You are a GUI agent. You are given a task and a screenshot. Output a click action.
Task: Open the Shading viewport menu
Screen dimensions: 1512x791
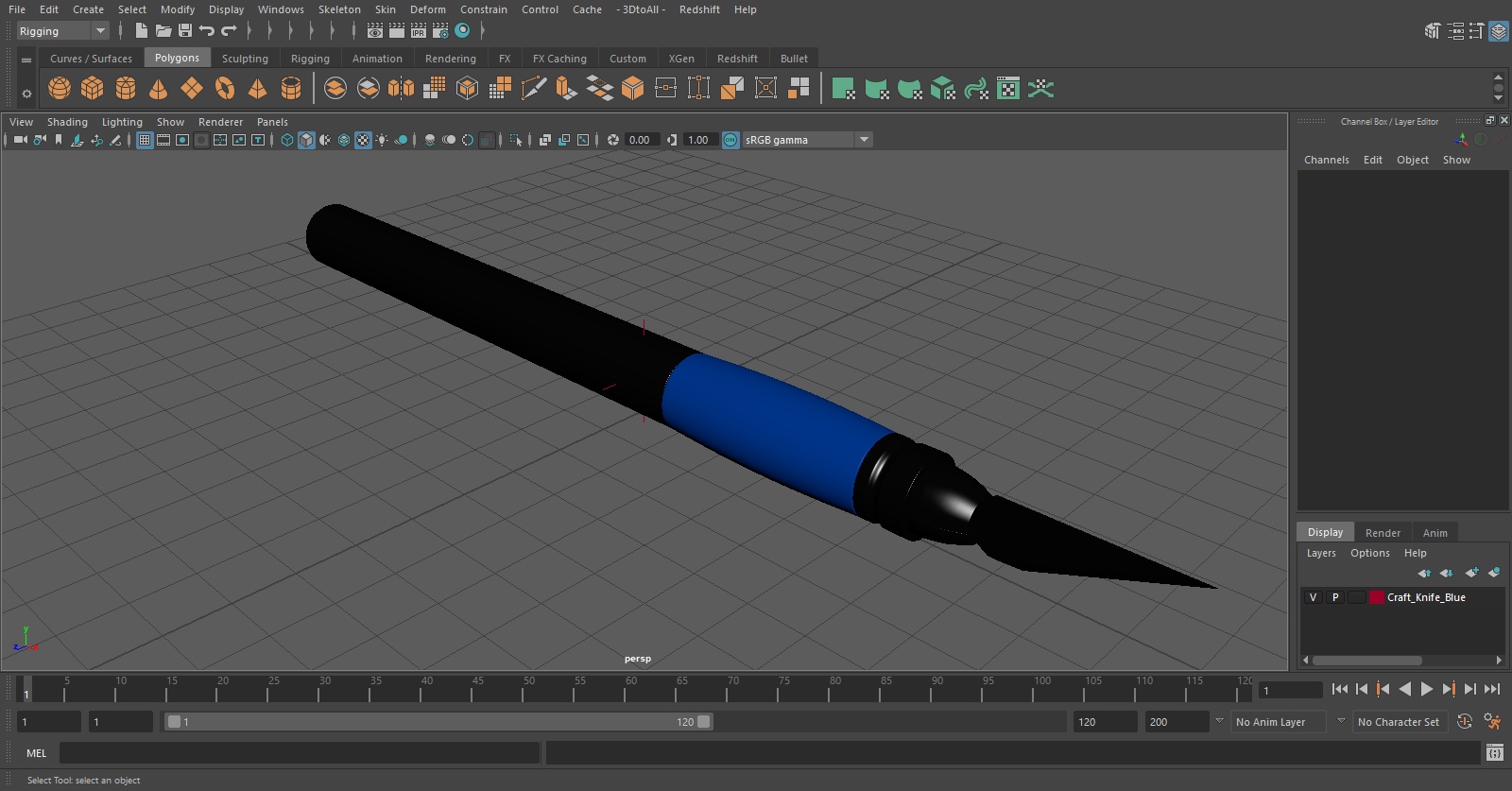point(67,122)
